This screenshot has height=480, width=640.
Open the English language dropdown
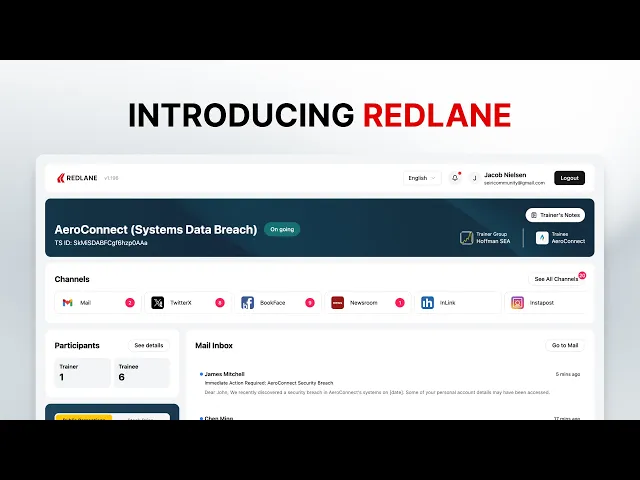(x=422, y=178)
